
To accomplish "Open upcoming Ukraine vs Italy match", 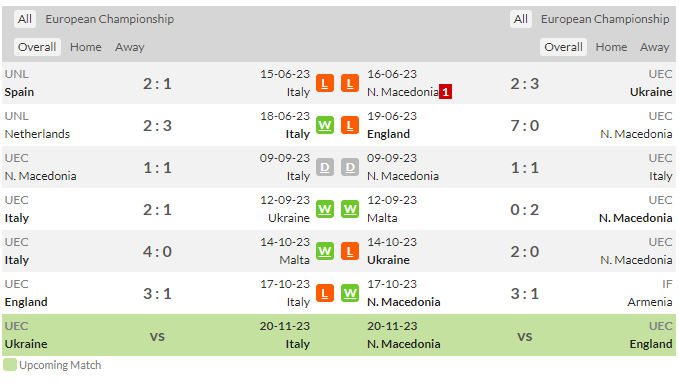I will point(157,335).
